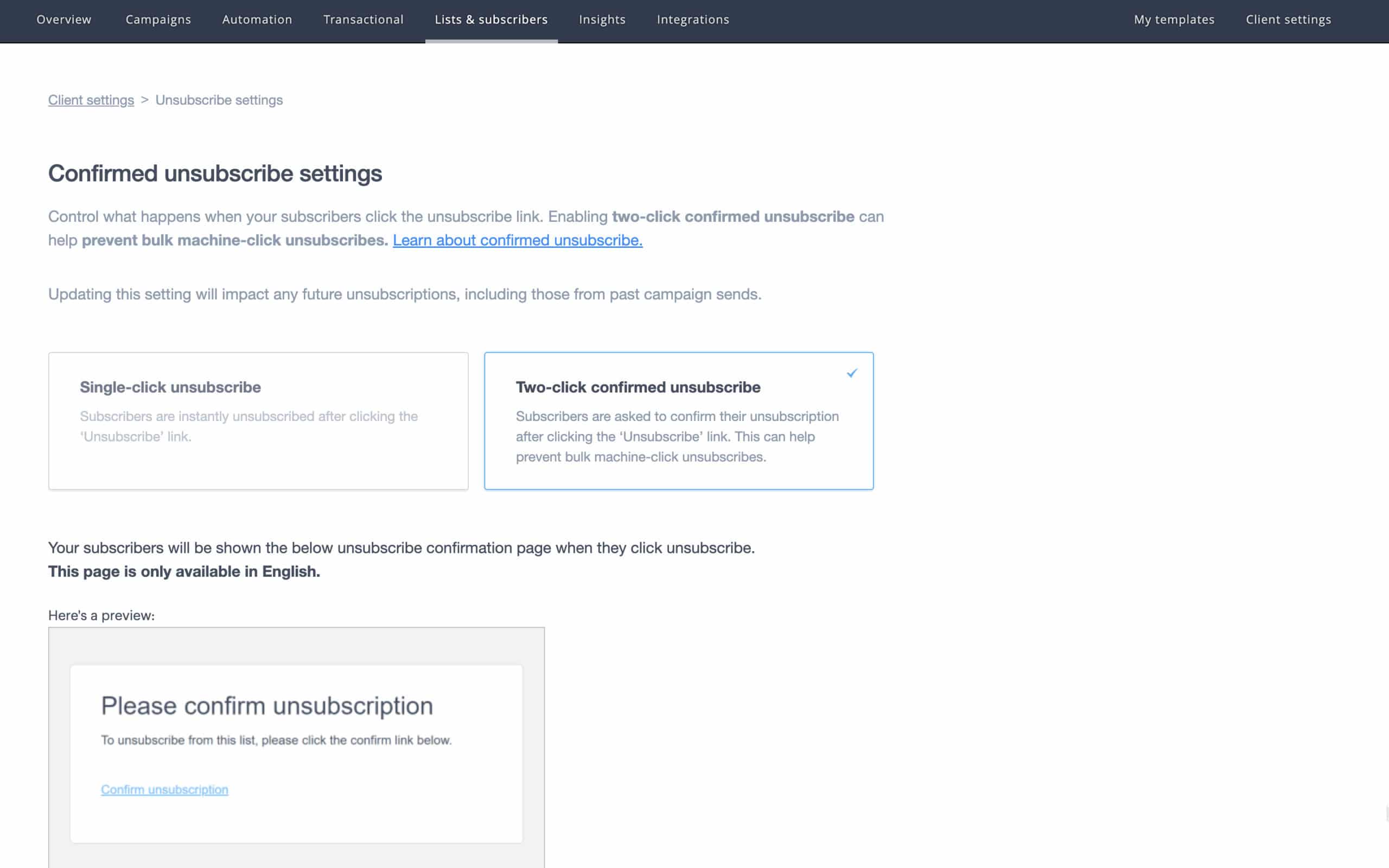1389x868 pixels.
Task: Click Client settings breadcrumb link
Action: (91, 100)
